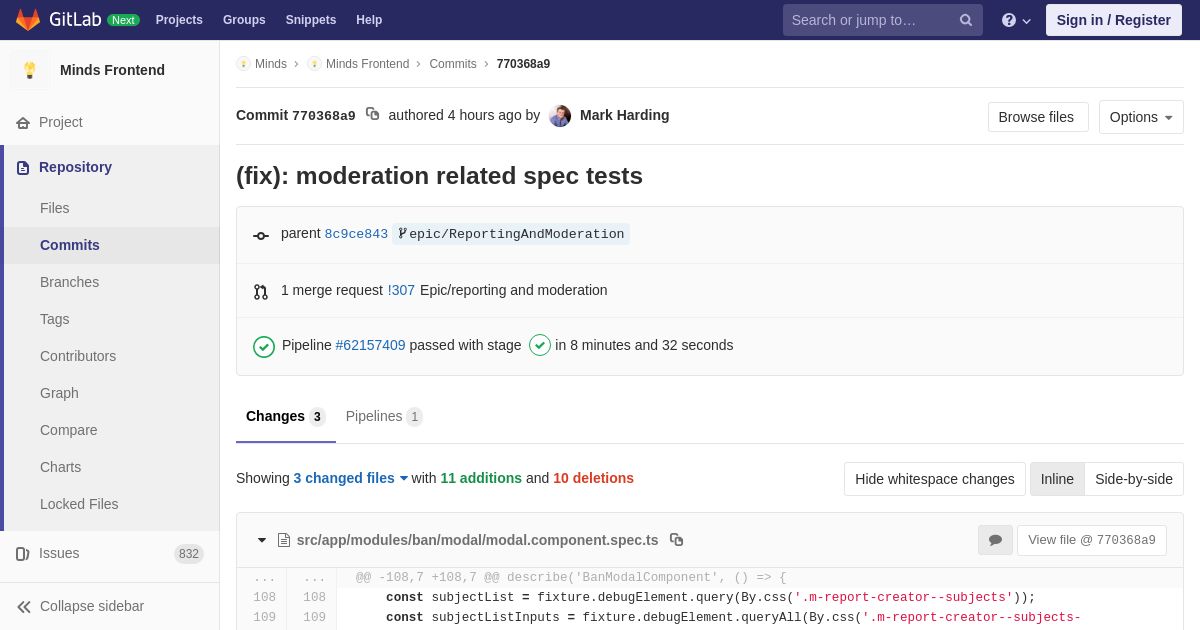1200x630 pixels.
Task: Click Browse files button
Action: pyautogui.click(x=1036, y=117)
